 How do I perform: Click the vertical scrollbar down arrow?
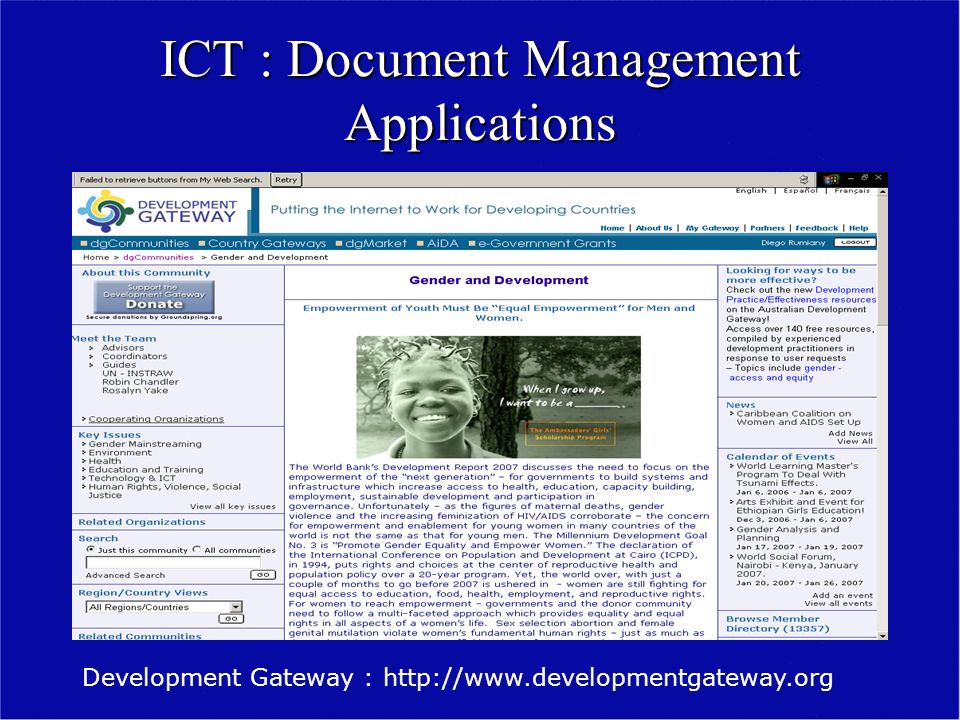(882, 636)
